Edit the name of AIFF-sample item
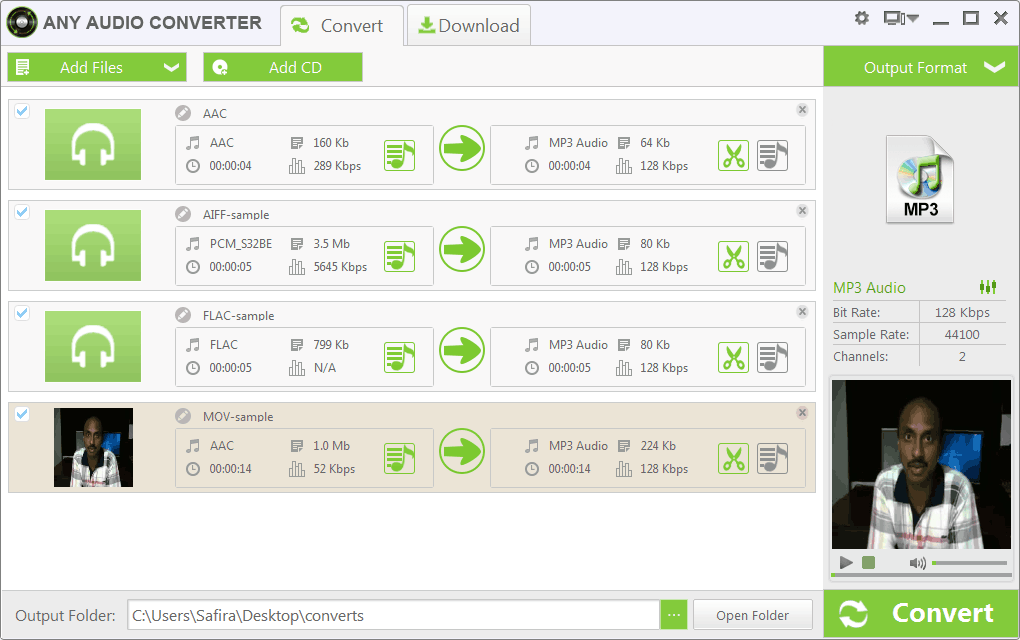The width and height of the screenshot is (1020, 640). click(x=183, y=214)
